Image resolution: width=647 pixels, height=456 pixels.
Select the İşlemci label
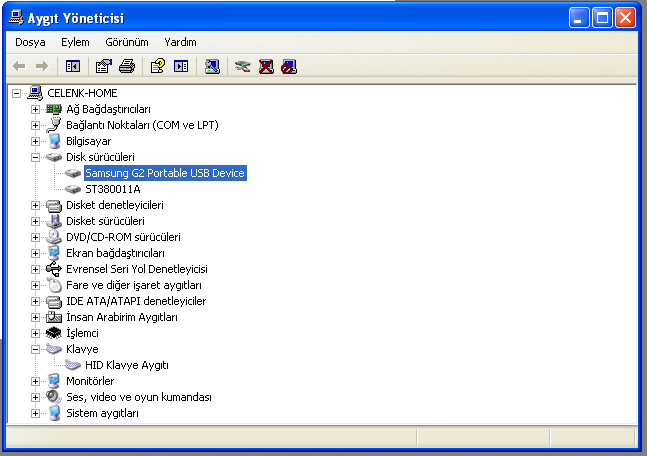click(x=82, y=333)
